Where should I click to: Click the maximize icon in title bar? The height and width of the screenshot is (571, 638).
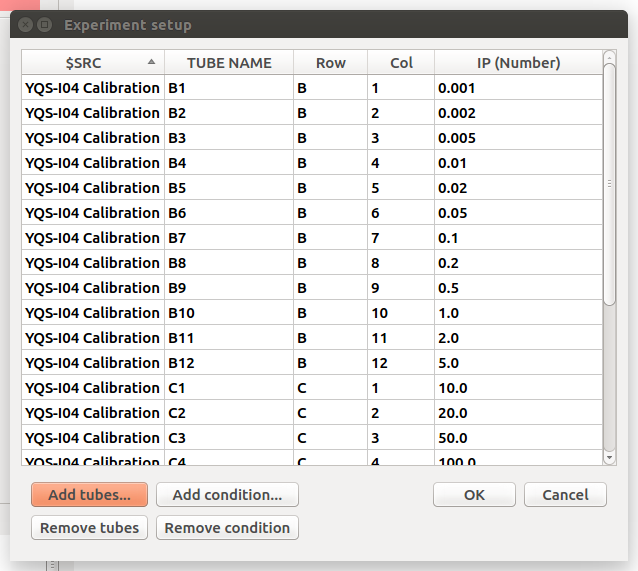(44, 25)
